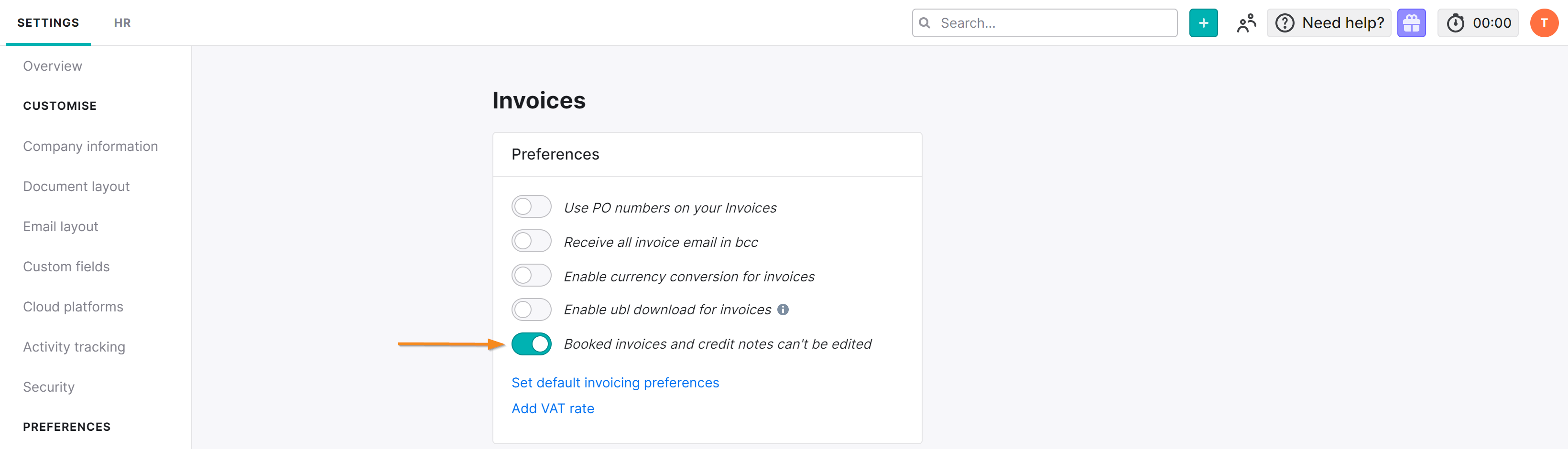Viewport: 1568px width, 449px height.
Task: Turn on ubl download for invoices
Action: (531, 310)
